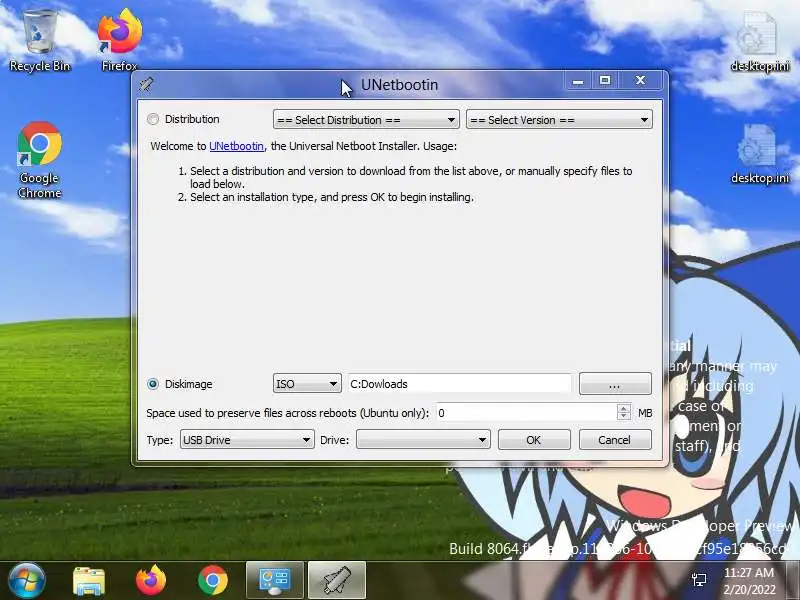Switch to the UNetbootin taskbar button
The image size is (800, 600).
point(337,581)
